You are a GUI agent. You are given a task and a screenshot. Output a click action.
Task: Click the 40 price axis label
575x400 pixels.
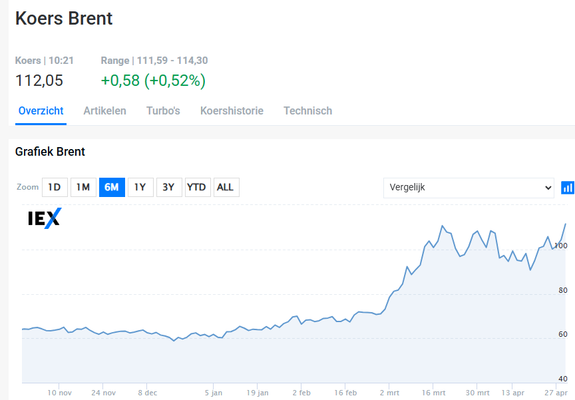pos(563,378)
